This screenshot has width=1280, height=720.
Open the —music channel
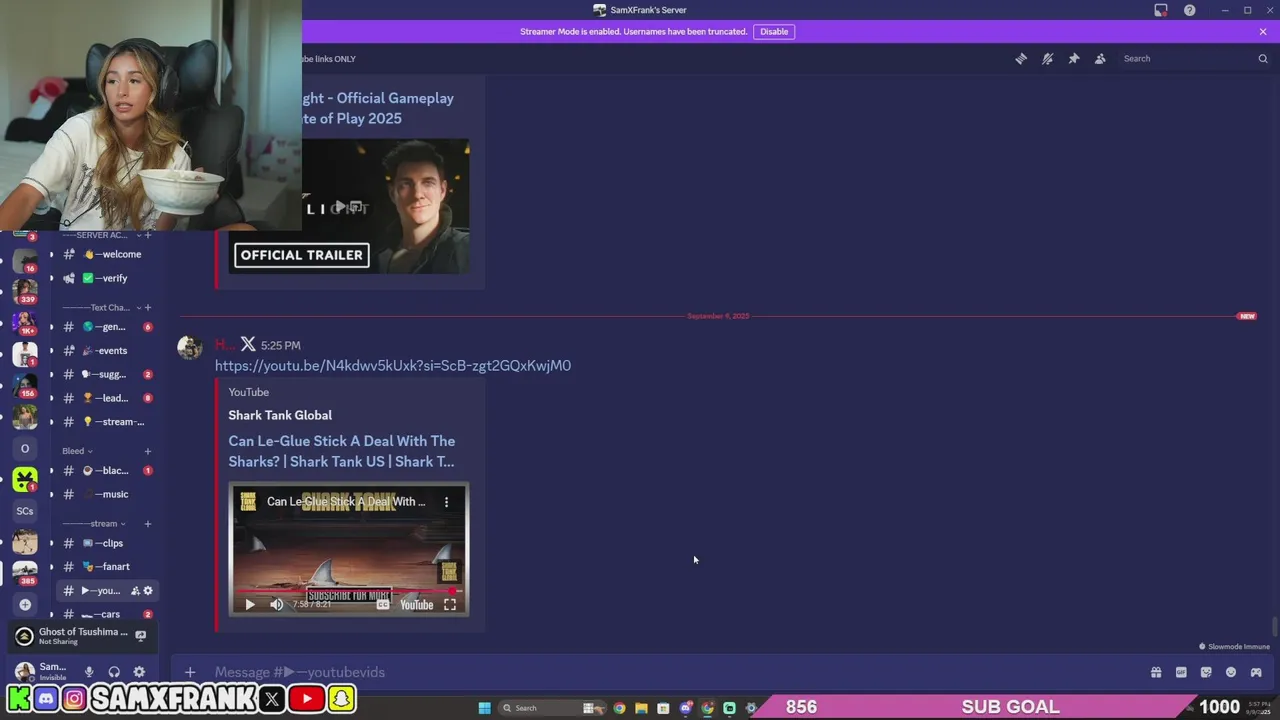(106, 494)
